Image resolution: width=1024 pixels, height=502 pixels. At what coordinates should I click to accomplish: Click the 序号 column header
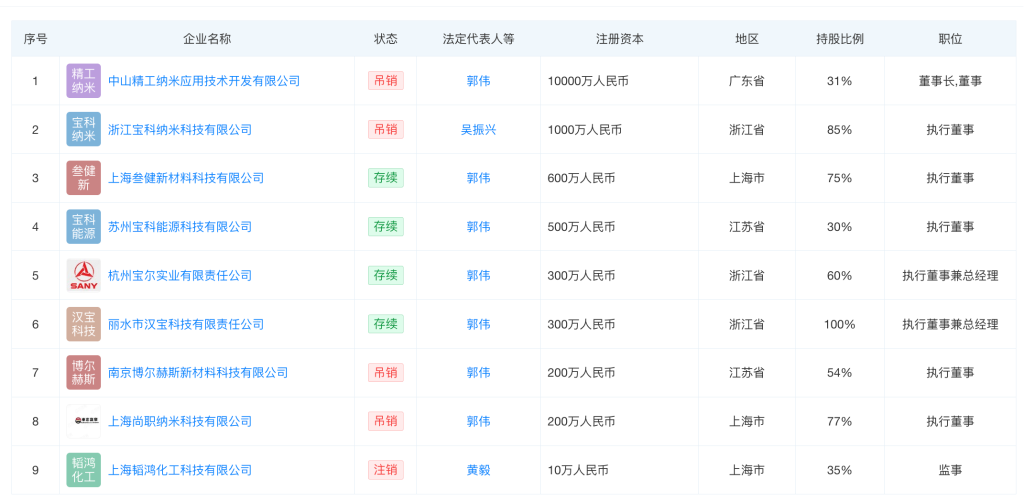pyautogui.click(x=35, y=39)
